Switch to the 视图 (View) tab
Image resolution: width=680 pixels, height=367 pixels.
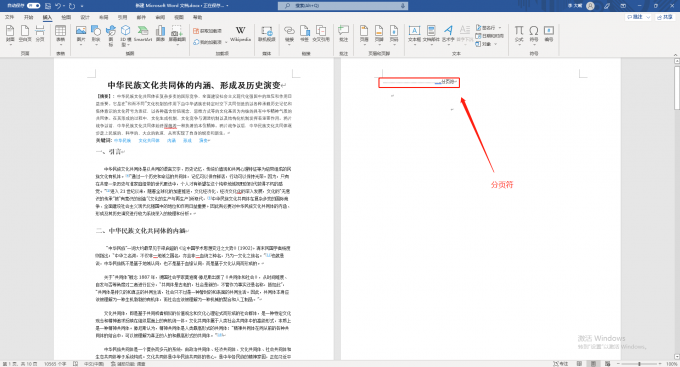(x=179, y=17)
